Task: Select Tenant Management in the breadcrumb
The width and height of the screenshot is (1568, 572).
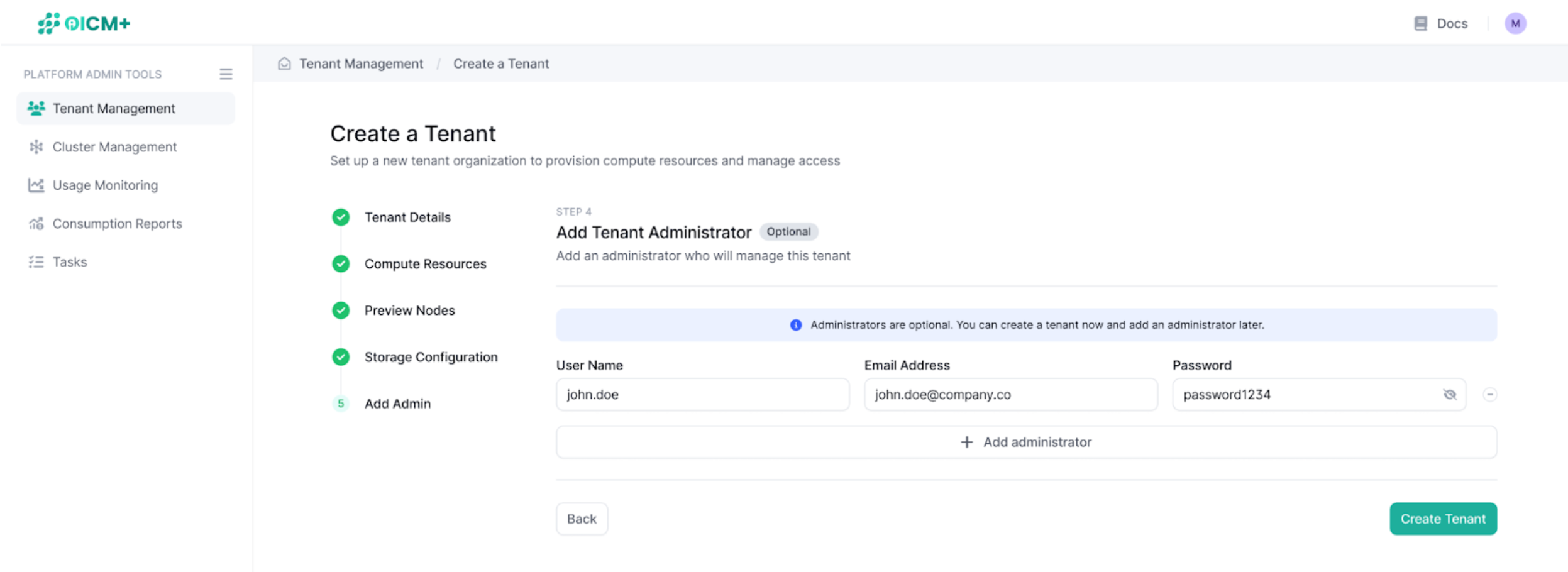Action: (x=361, y=63)
